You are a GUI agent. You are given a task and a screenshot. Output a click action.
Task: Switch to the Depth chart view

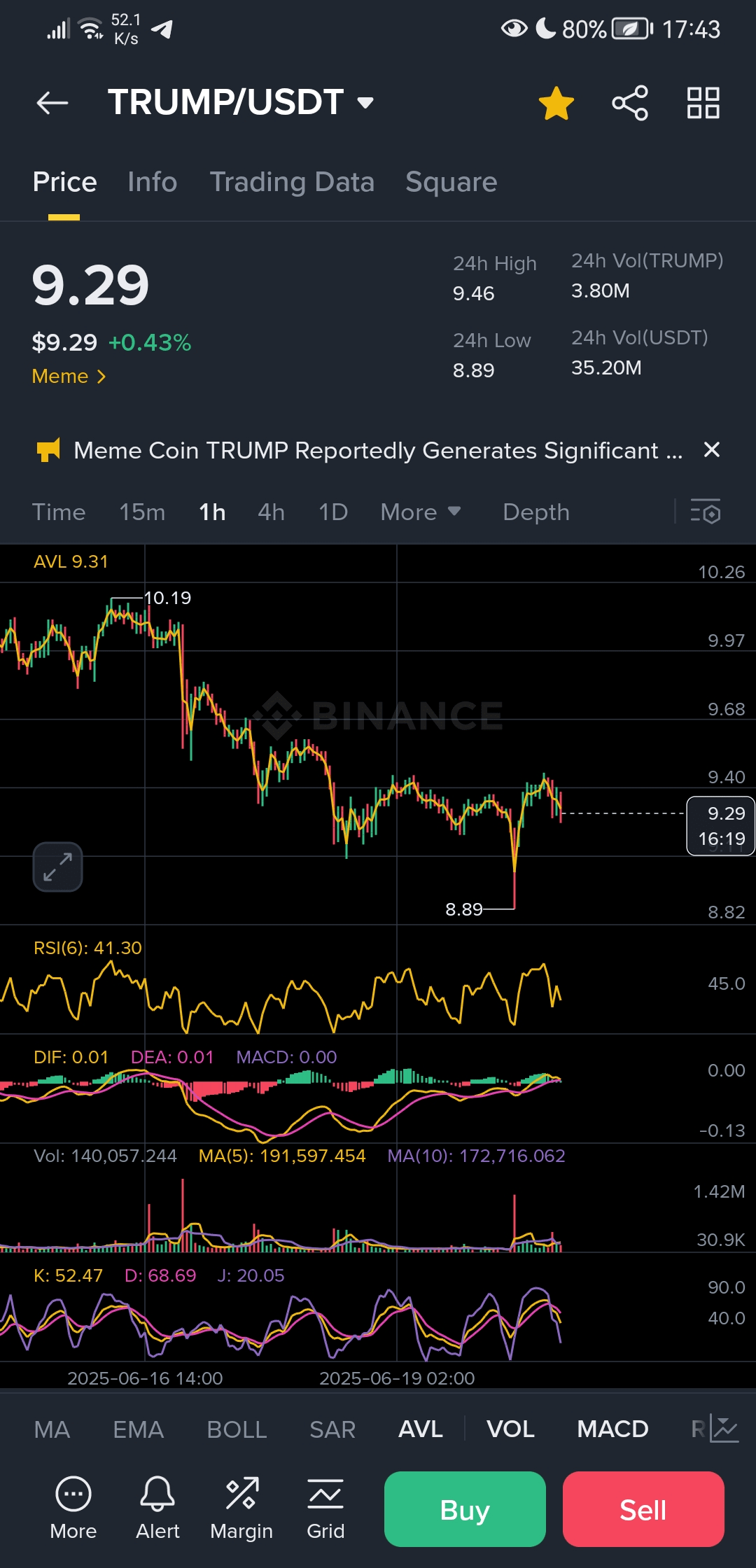(x=536, y=512)
